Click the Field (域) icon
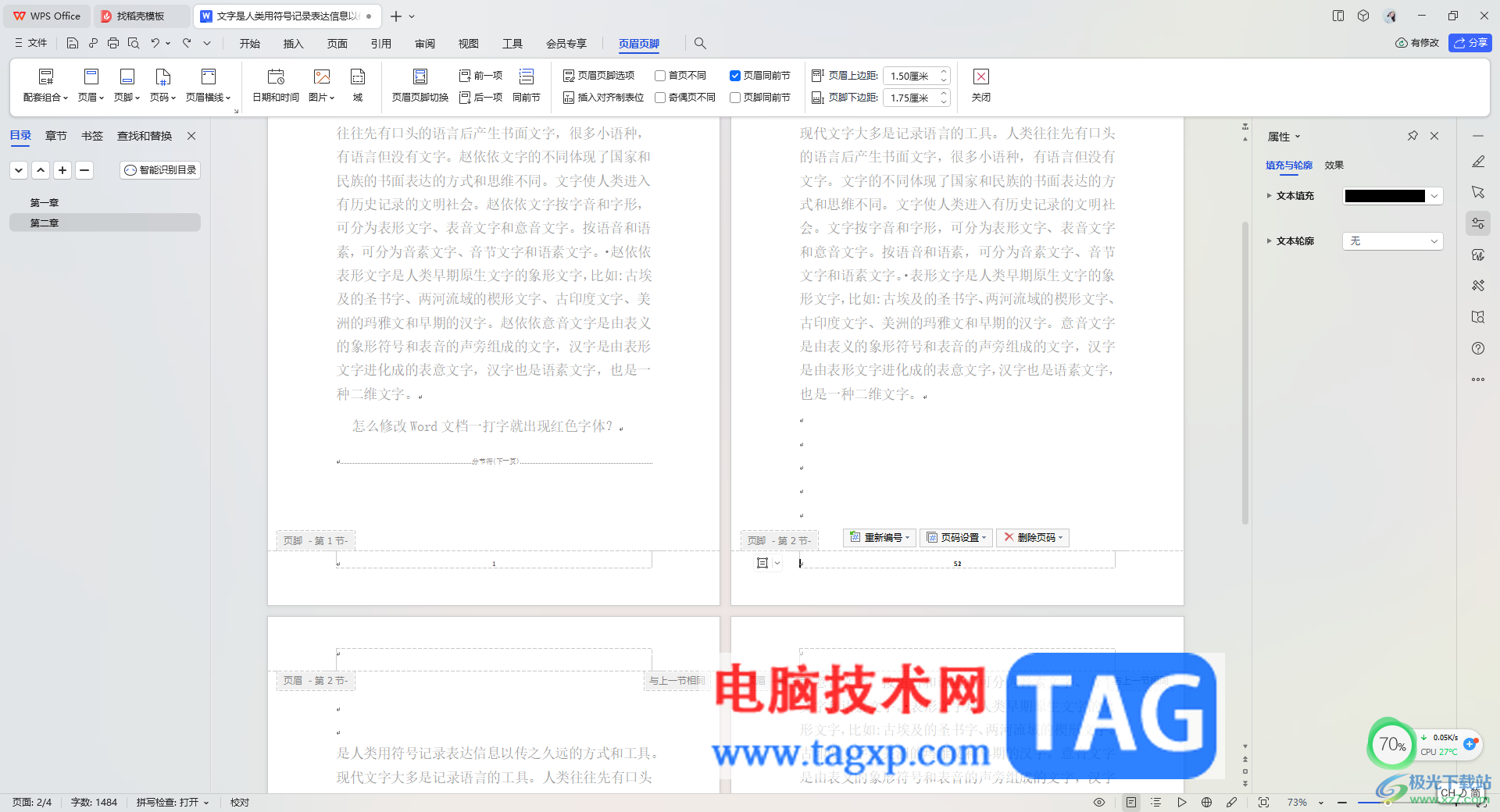The image size is (1500, 812). pyautogui.click(x=358, y=86)
